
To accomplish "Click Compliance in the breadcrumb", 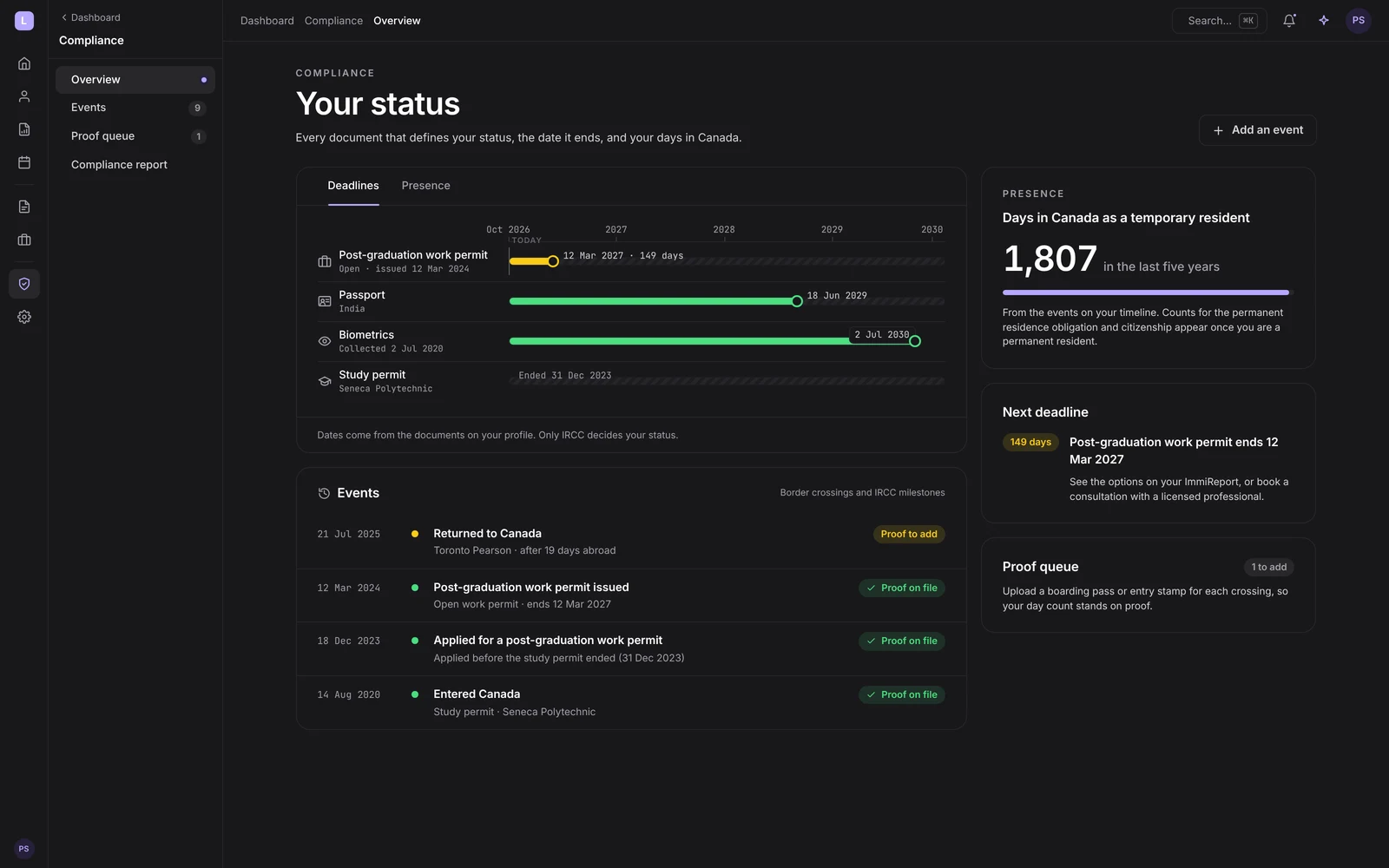I will click(333, 21).
